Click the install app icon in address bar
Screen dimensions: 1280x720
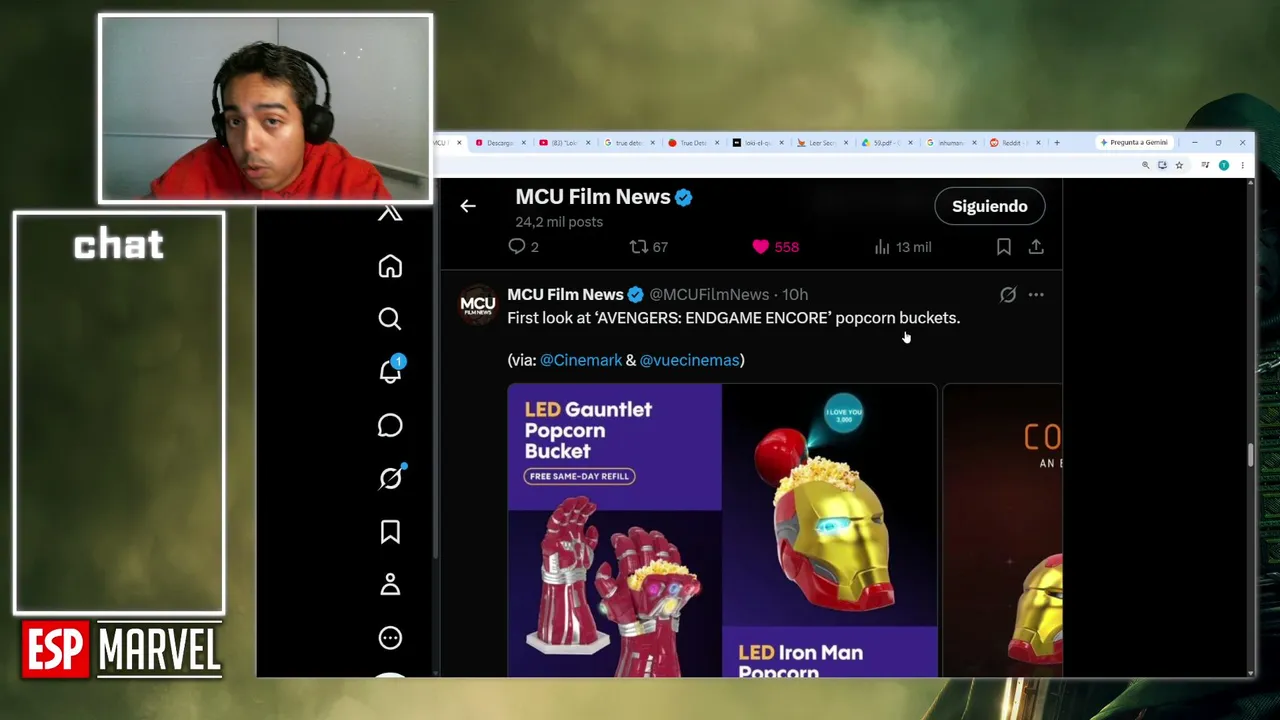pos(1162,165)
